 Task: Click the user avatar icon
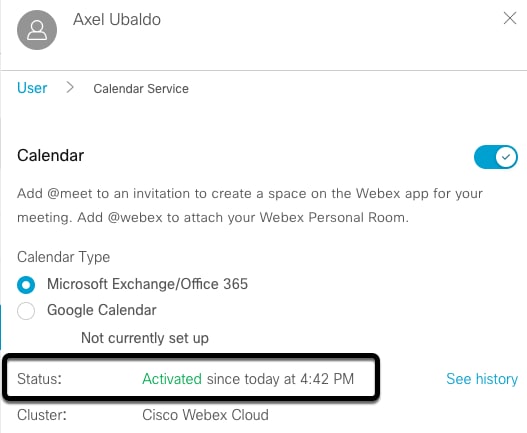[37, 30]
